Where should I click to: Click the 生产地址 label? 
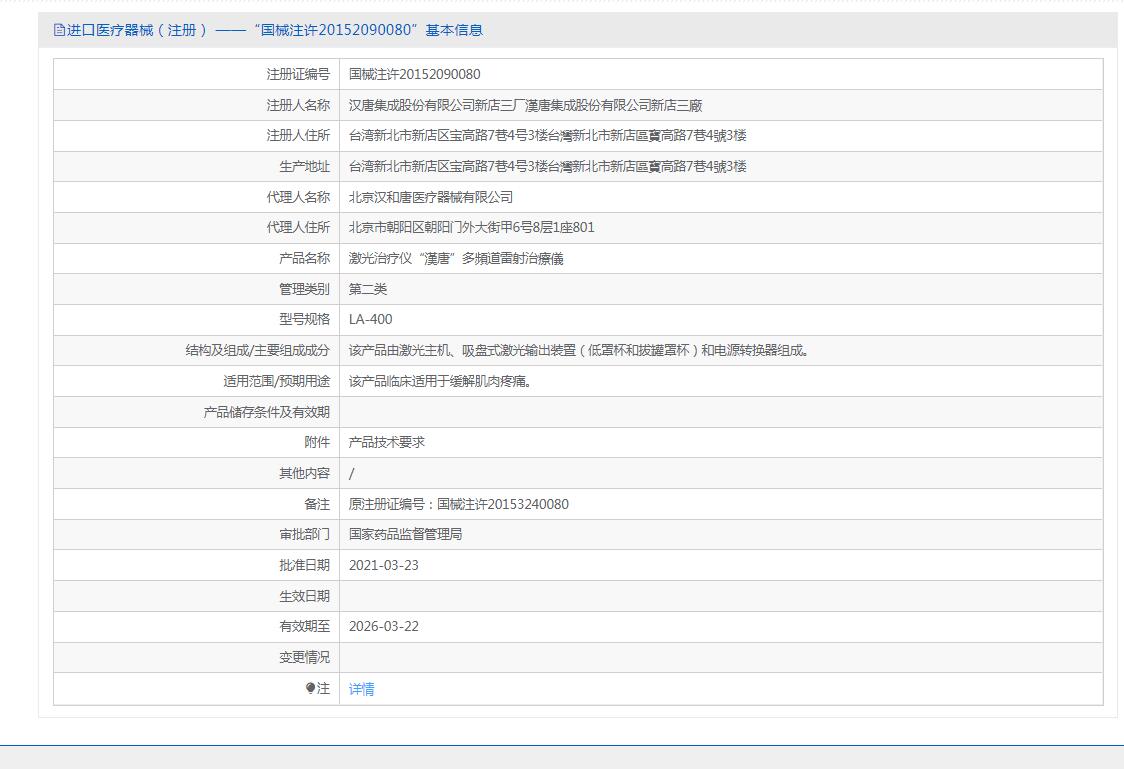304,166
